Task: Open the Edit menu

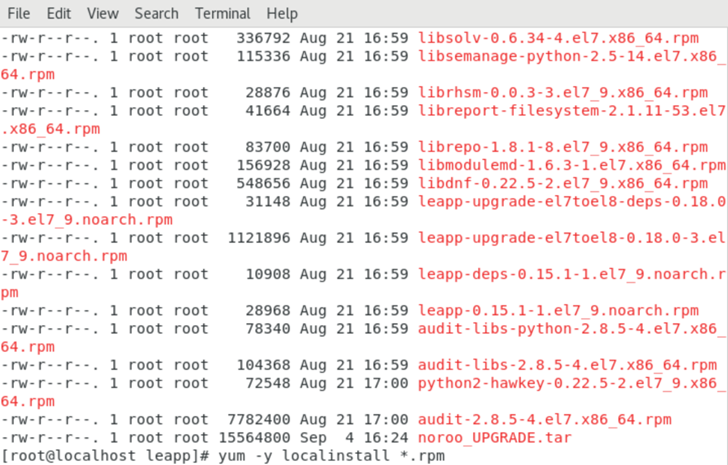Action: [x=59, y=13]
